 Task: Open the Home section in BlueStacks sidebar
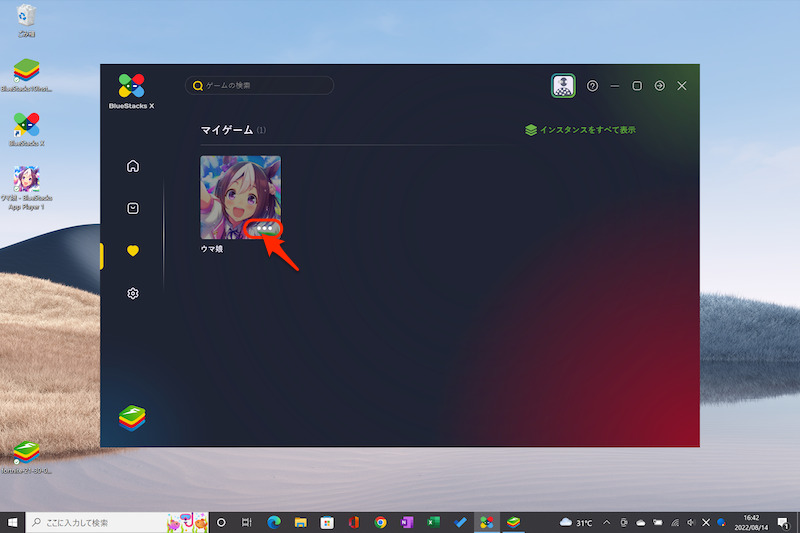tap(133, 166)
